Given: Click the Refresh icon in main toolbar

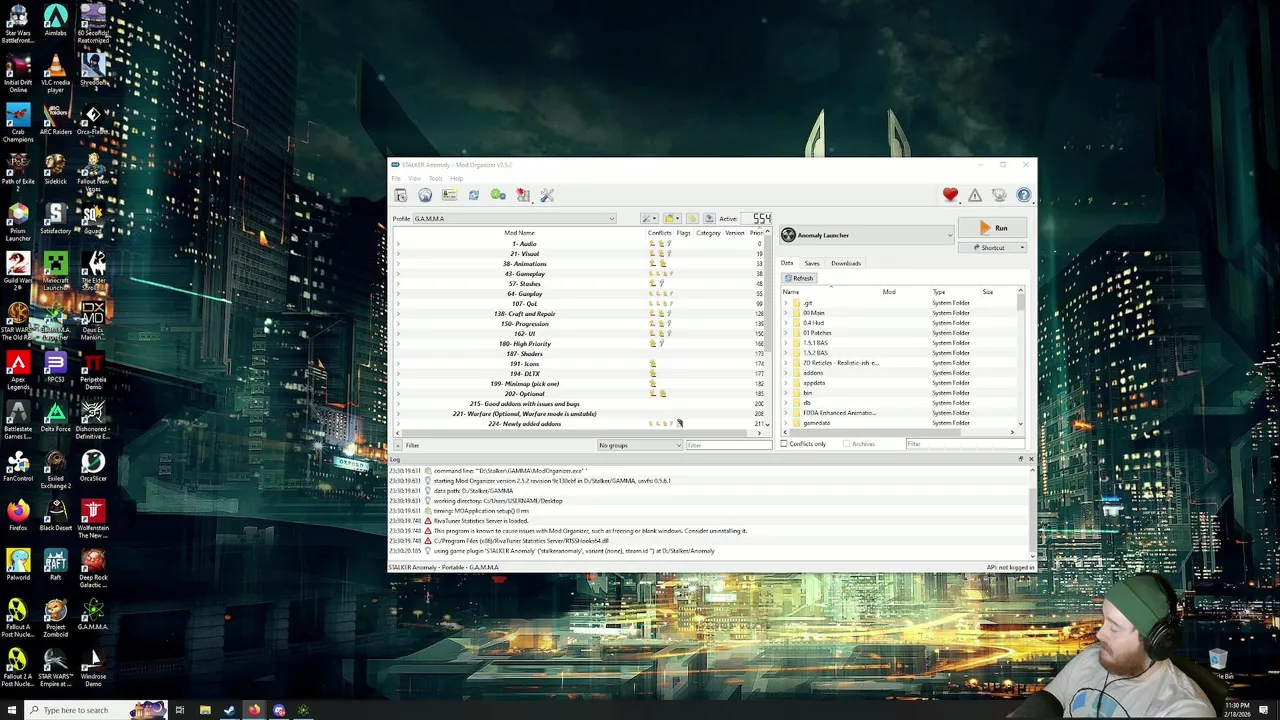Looking at the screenshot, I should [474, 195].
